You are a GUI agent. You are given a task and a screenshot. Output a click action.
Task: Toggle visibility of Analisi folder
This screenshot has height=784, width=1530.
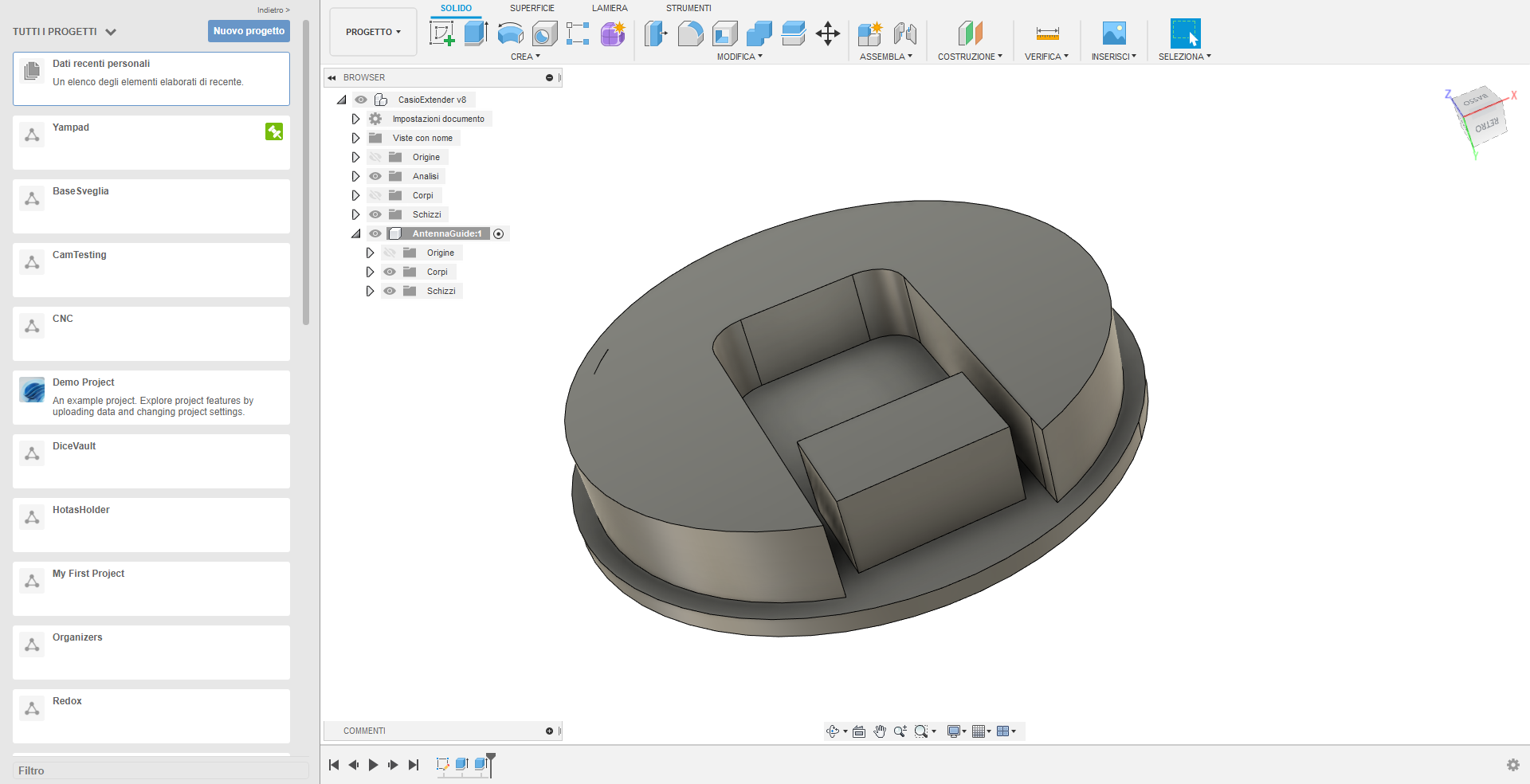tap(375, 176)
